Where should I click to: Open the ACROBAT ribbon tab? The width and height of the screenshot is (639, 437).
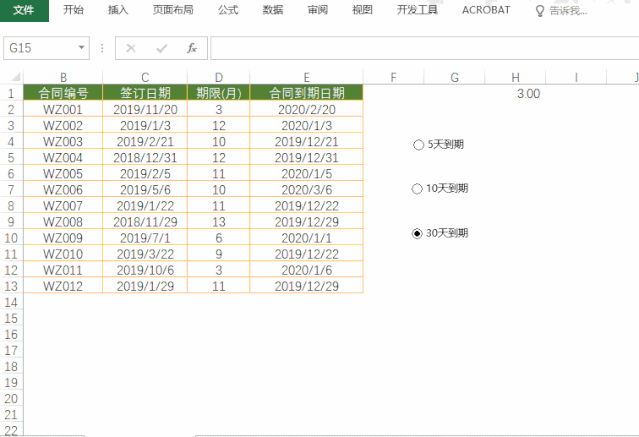coord(486,10)
